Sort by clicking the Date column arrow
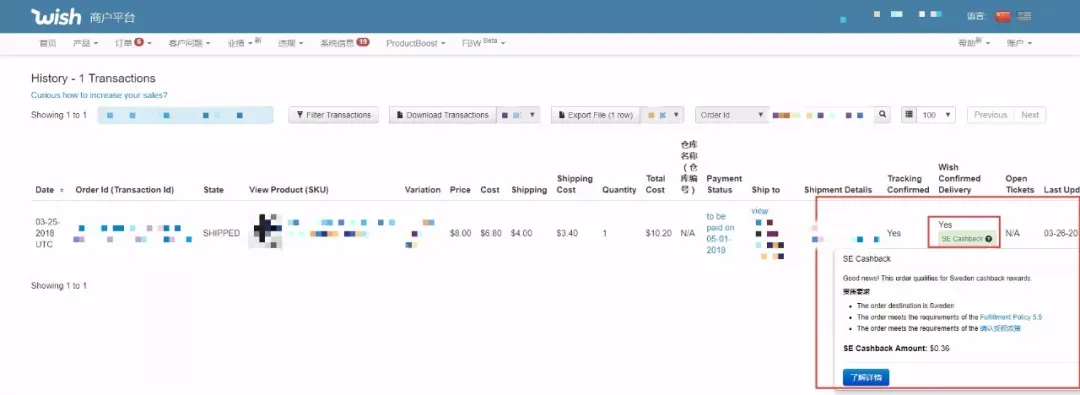The image size is (1080, 395). (63, 190)
